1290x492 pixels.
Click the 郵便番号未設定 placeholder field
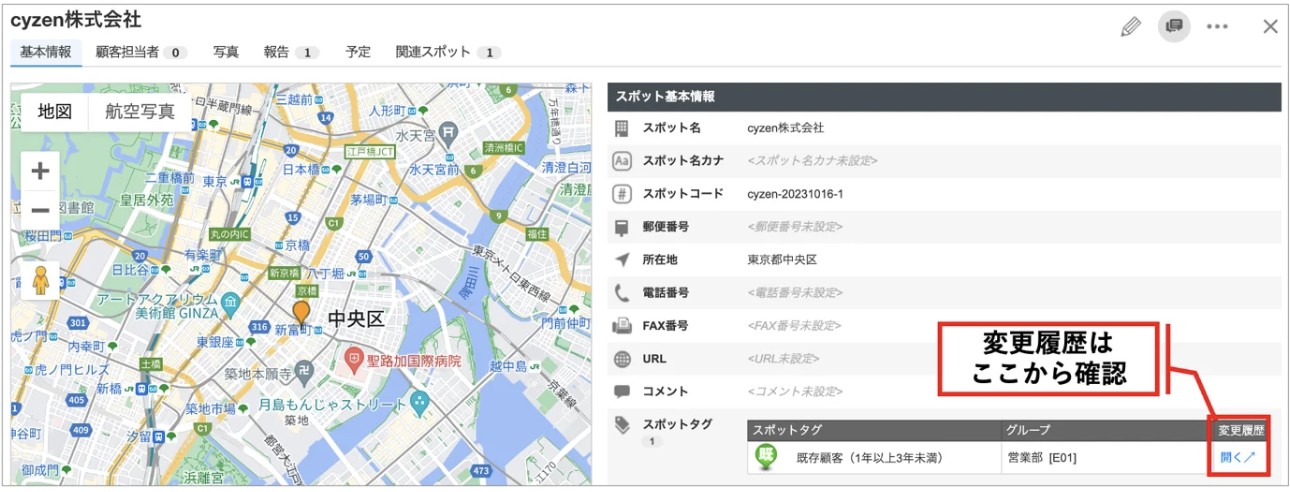(795, 227)
